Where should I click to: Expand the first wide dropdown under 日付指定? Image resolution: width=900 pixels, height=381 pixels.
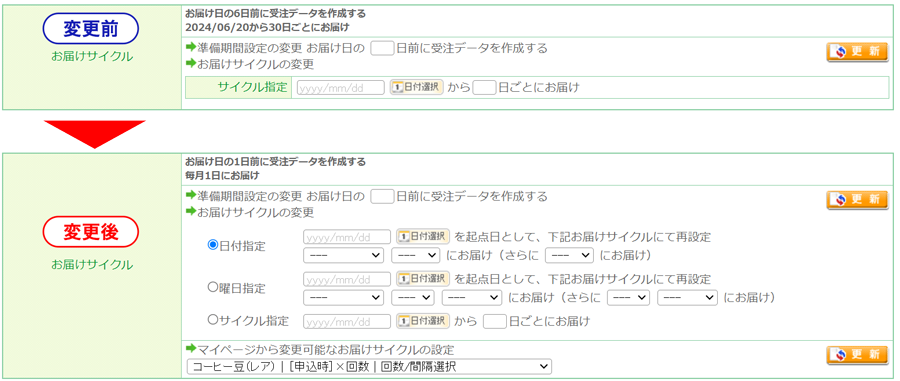[x=343, y=255]
